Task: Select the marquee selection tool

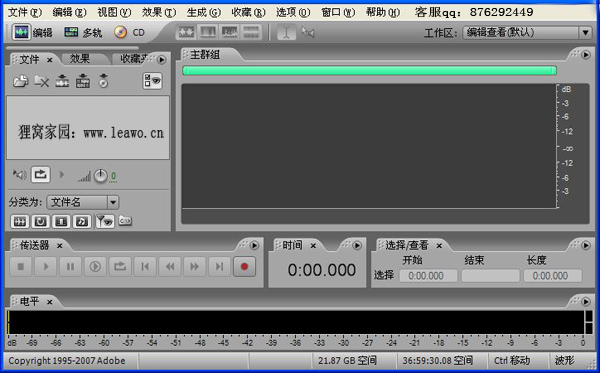Action: pyautogui.click(x=308, y=33)
